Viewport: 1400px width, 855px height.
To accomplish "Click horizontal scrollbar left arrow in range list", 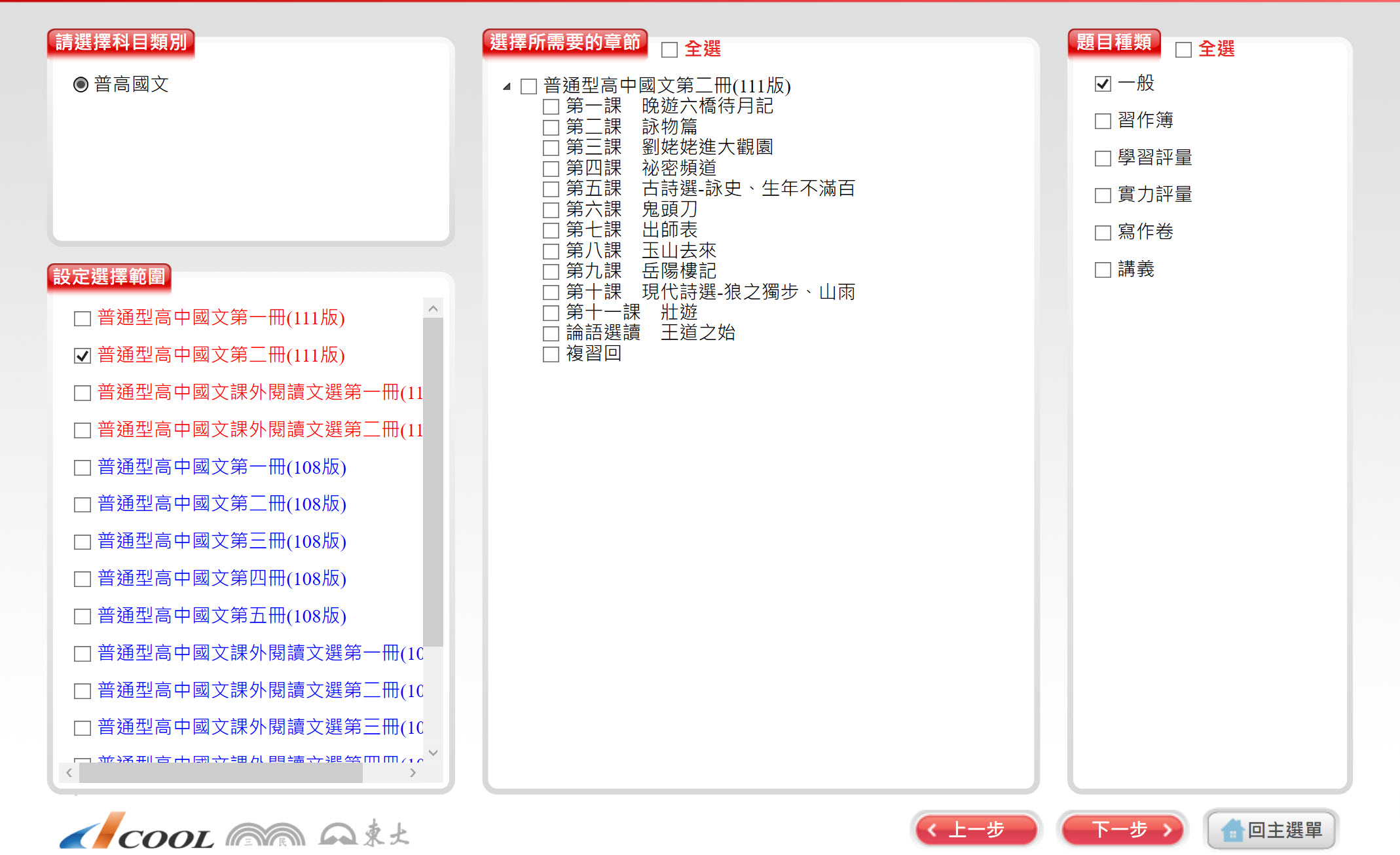I will point(69,772).
